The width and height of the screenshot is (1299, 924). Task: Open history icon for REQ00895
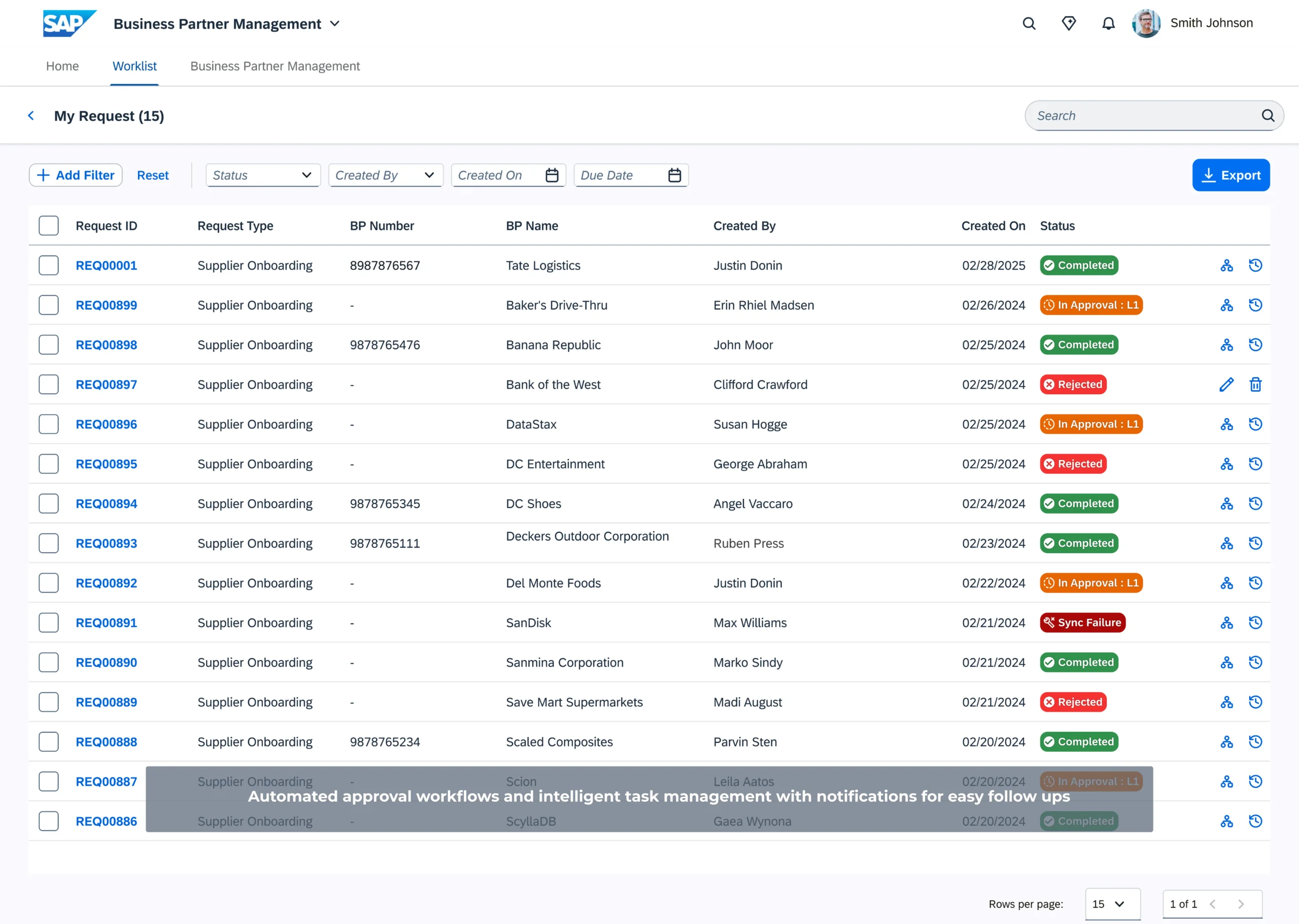1256,464
